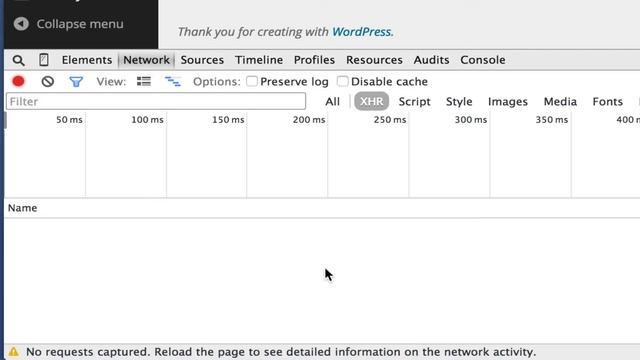Image resolution: width=640 pixels, height=360 pixels.
Task: Filter requests by Script
Action: click(x=414, y=102)
